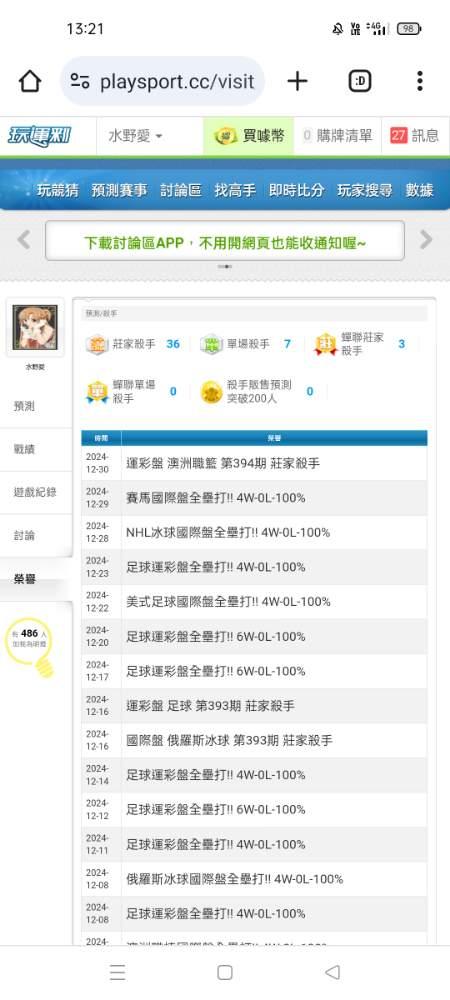The image size is (450, 1000).
Task: Open the browser three-dot menu
Action: pos(419,81)
